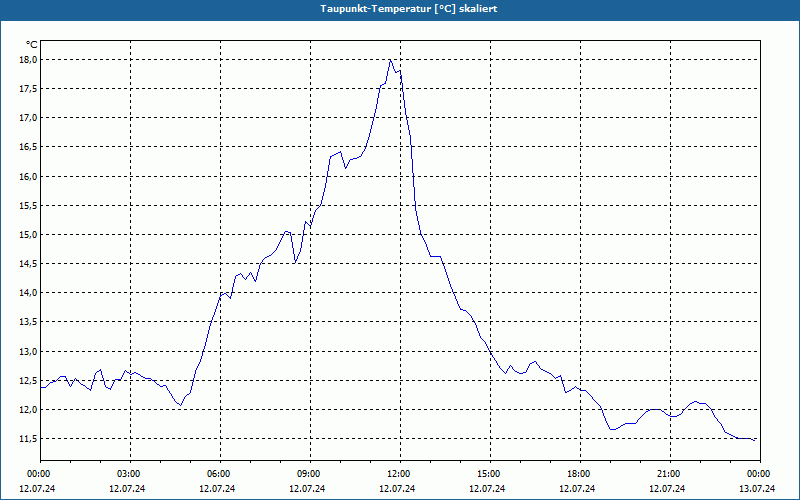Image resolution: width=800 pixels, height=500 pixels.
Task: Click the 13,0 temperature axis label
Action: pyautogui.click(x=29, y=352)
